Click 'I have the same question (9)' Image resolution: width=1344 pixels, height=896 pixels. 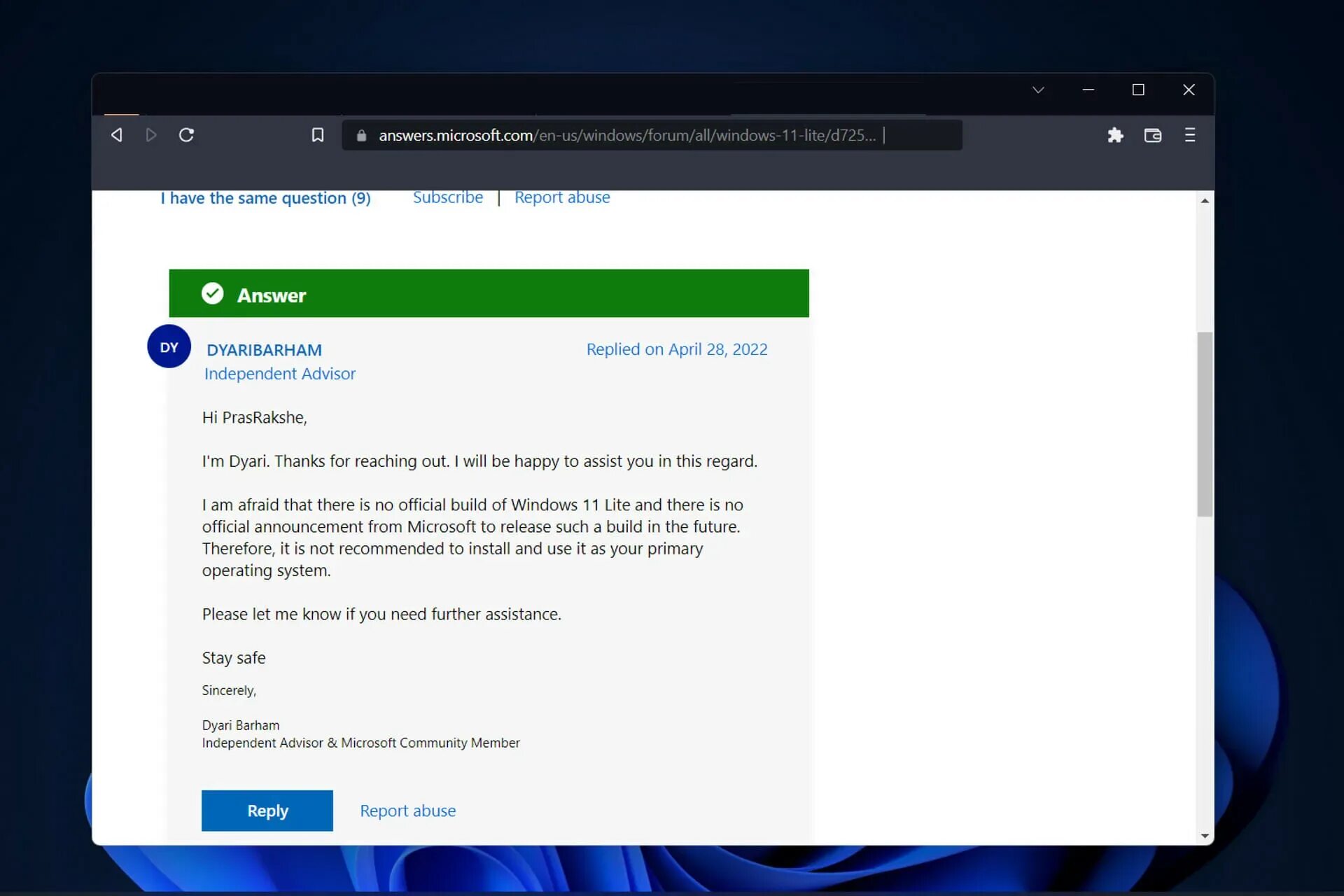pyautogui.click(x=265, y=198)
